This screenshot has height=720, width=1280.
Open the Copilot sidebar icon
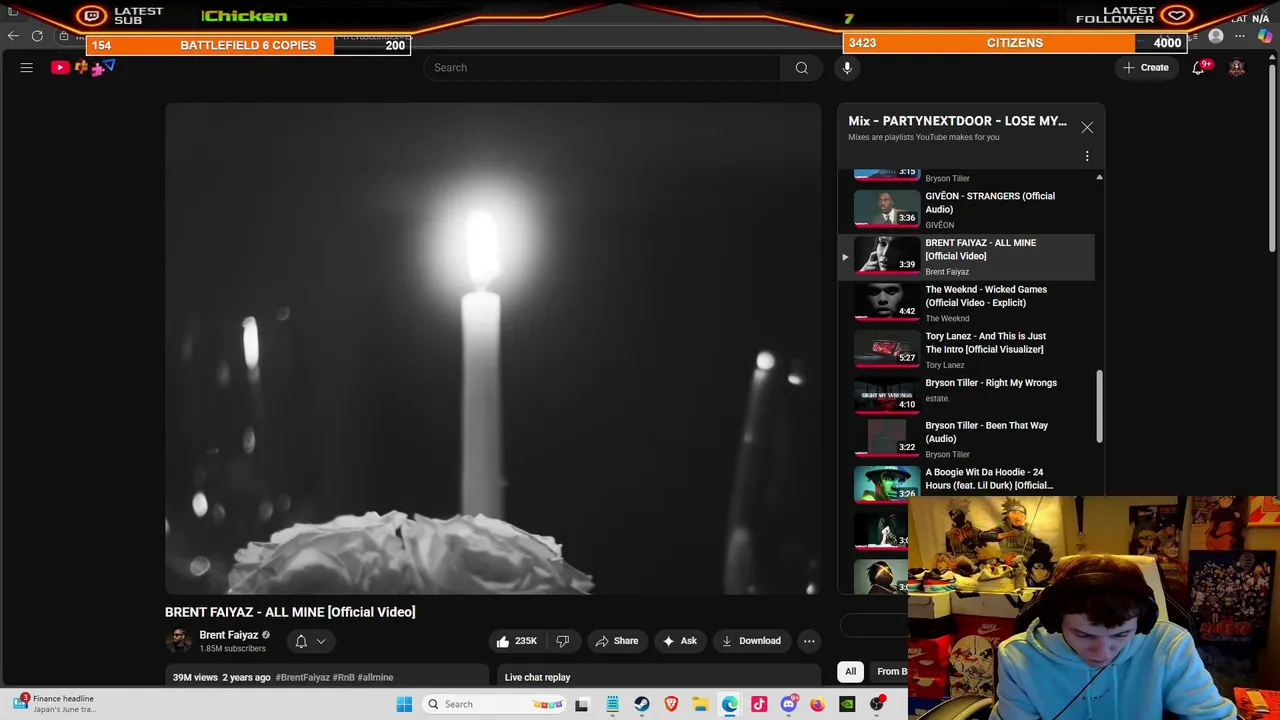tap(1265, 36)
